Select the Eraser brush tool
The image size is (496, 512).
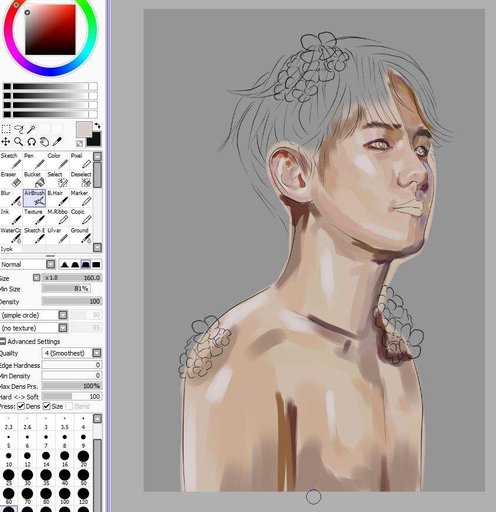click(x=11, y=179)
